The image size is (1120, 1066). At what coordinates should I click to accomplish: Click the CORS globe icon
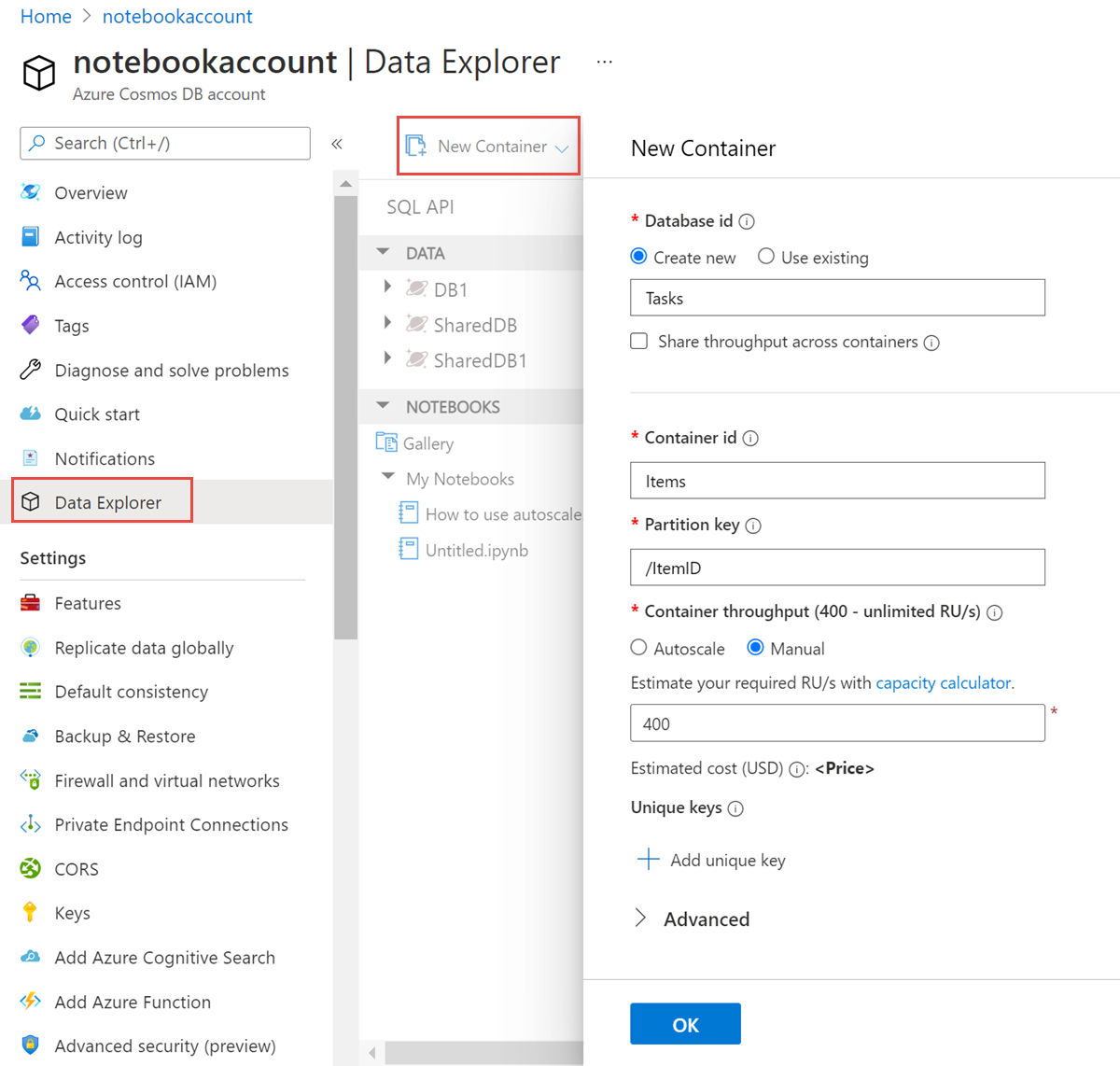pos(31,868)
